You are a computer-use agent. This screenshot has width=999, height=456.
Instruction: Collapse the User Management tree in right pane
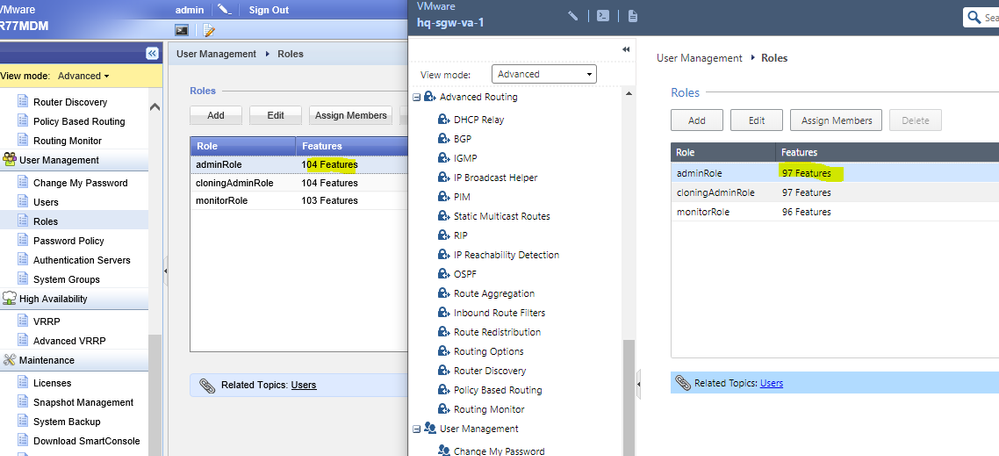417,429
